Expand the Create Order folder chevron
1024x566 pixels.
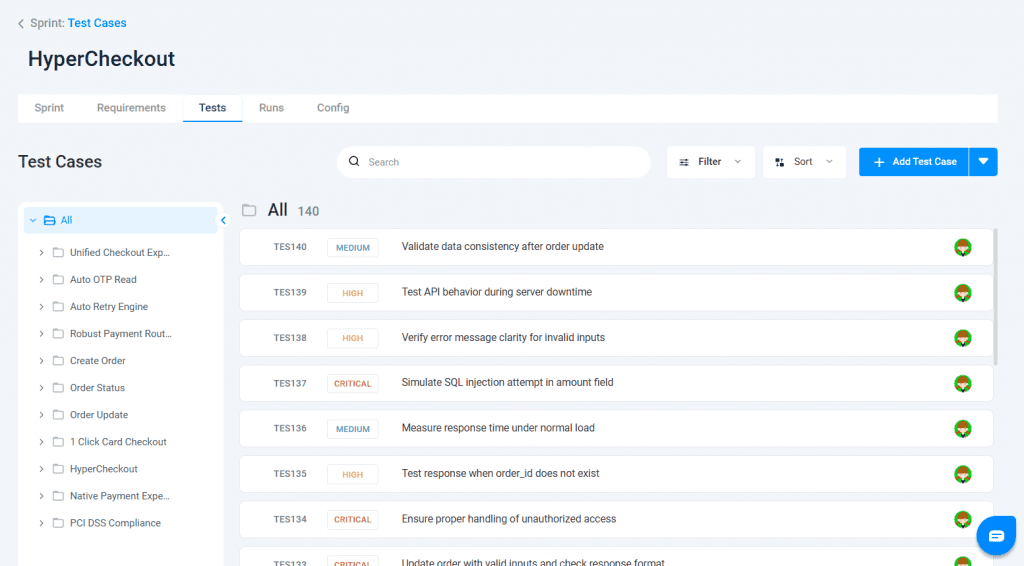coord(41,361)
